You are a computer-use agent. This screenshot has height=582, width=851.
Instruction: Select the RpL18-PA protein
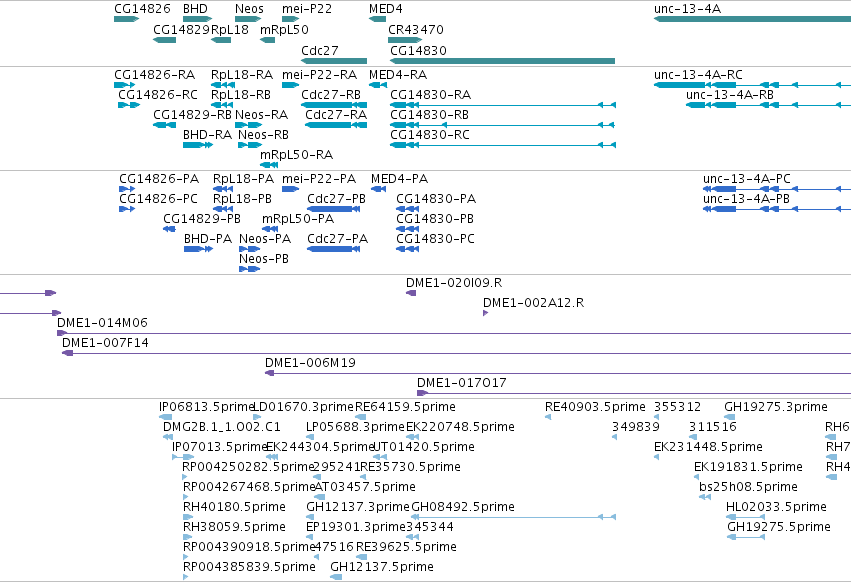[223, 189]
